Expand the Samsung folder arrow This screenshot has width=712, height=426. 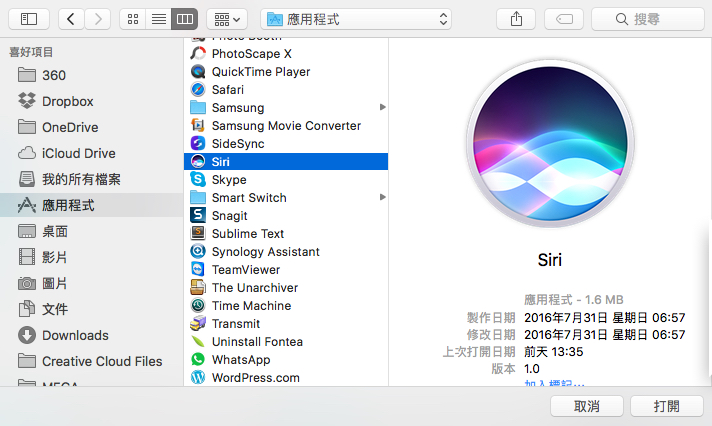point(382,107)
